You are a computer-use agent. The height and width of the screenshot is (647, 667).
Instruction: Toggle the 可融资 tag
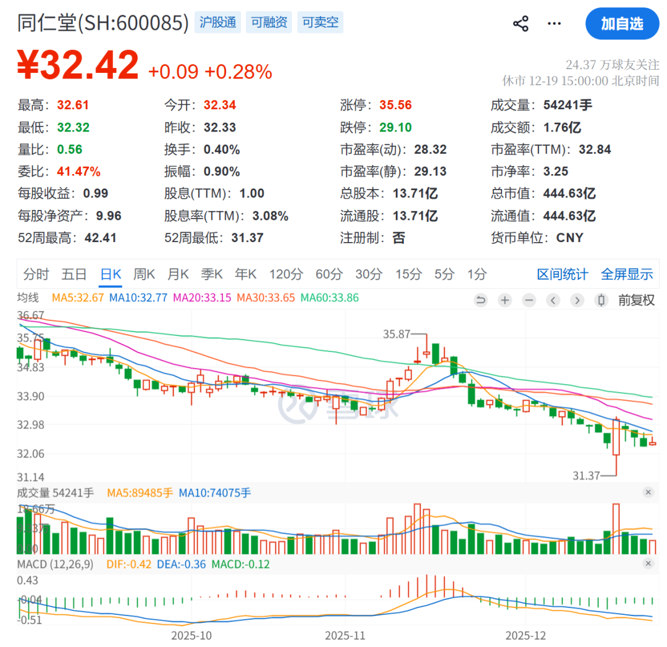point(267,22)
